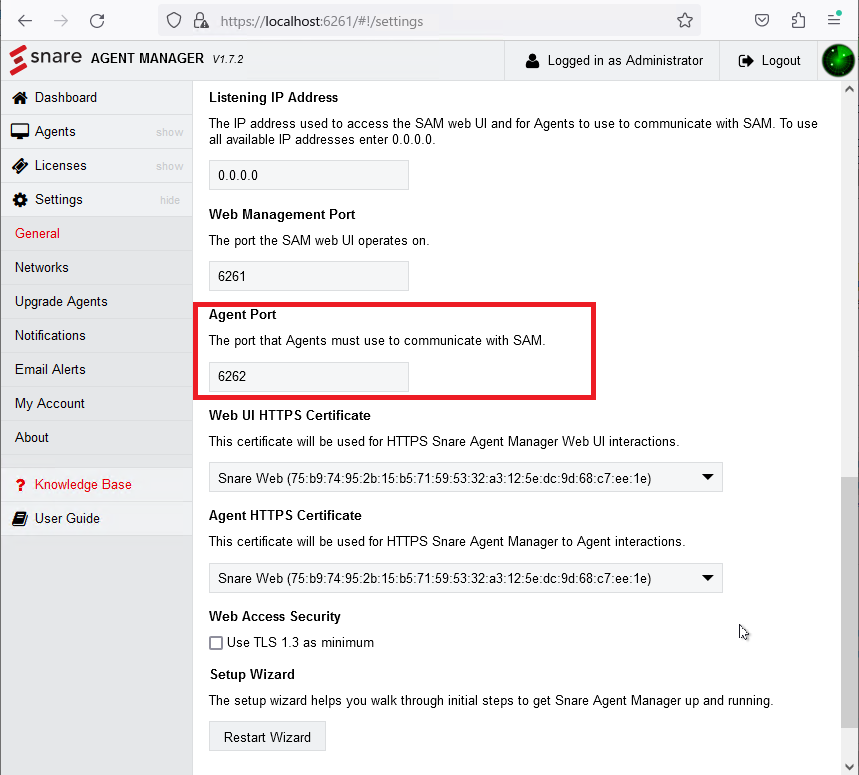The height and width of the screenshot is (775, 859).
Task: Open Upgrade Agents settings
Action: click(96, 301)
